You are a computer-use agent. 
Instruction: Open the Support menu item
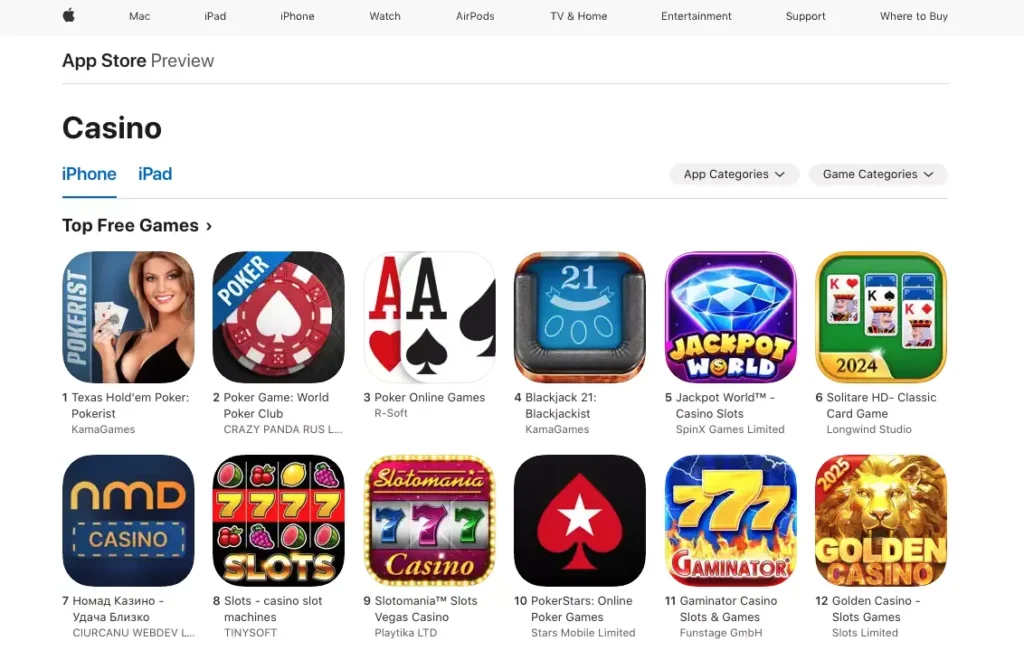[x=805, y=16]
